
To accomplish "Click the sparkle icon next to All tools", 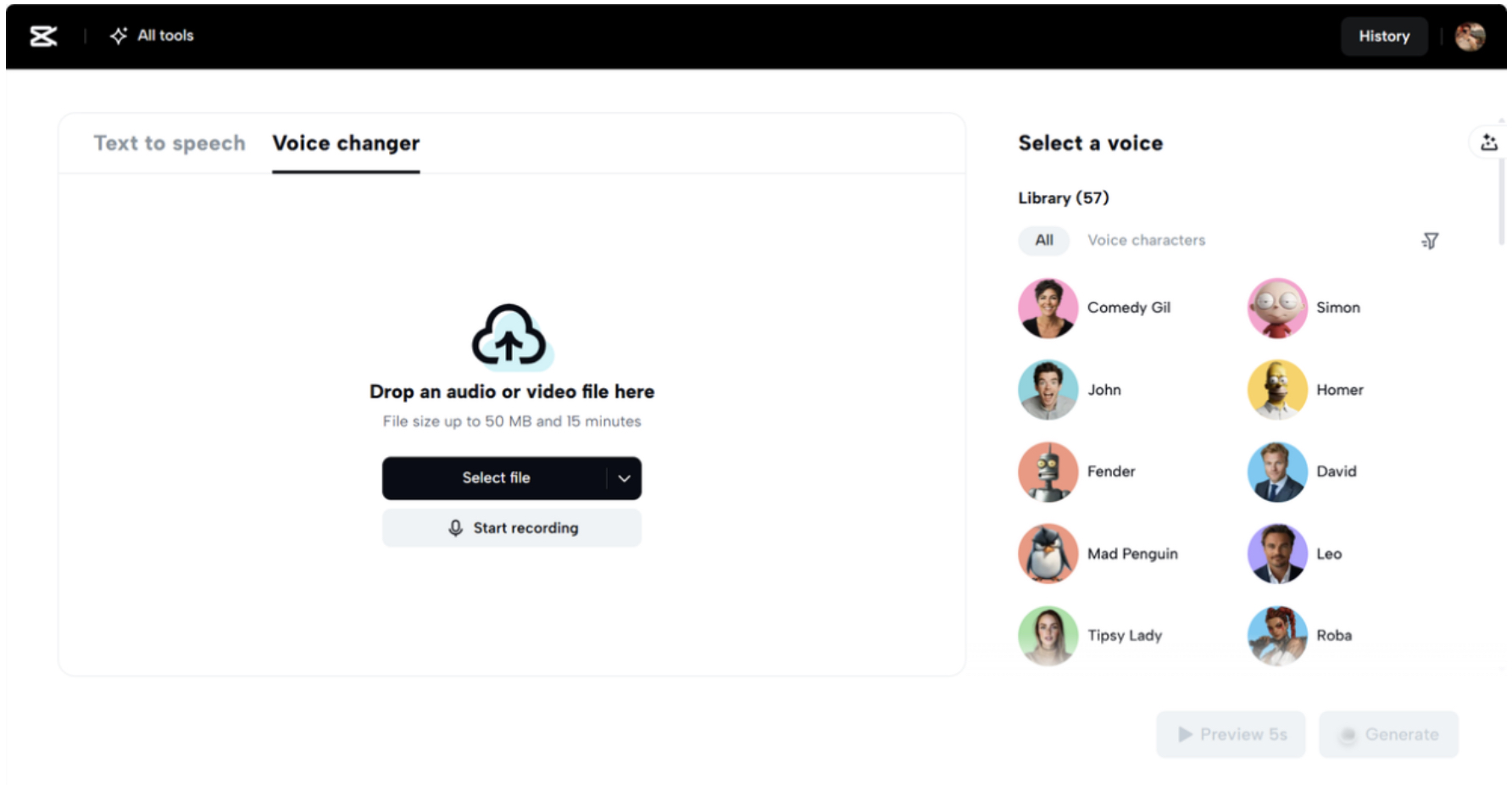I will click(x=119, y=36).
